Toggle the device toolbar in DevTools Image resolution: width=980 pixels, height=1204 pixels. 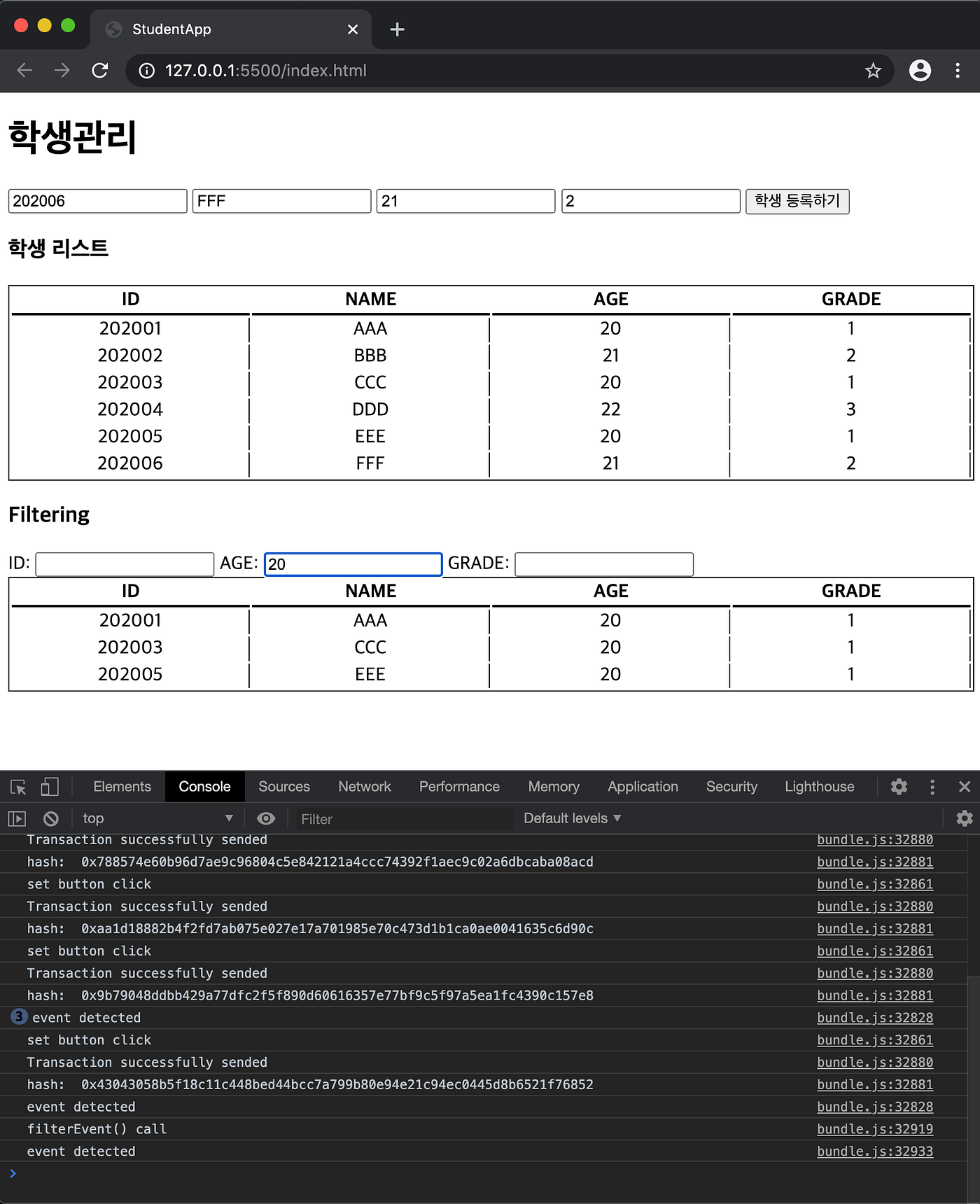(50, 787)
